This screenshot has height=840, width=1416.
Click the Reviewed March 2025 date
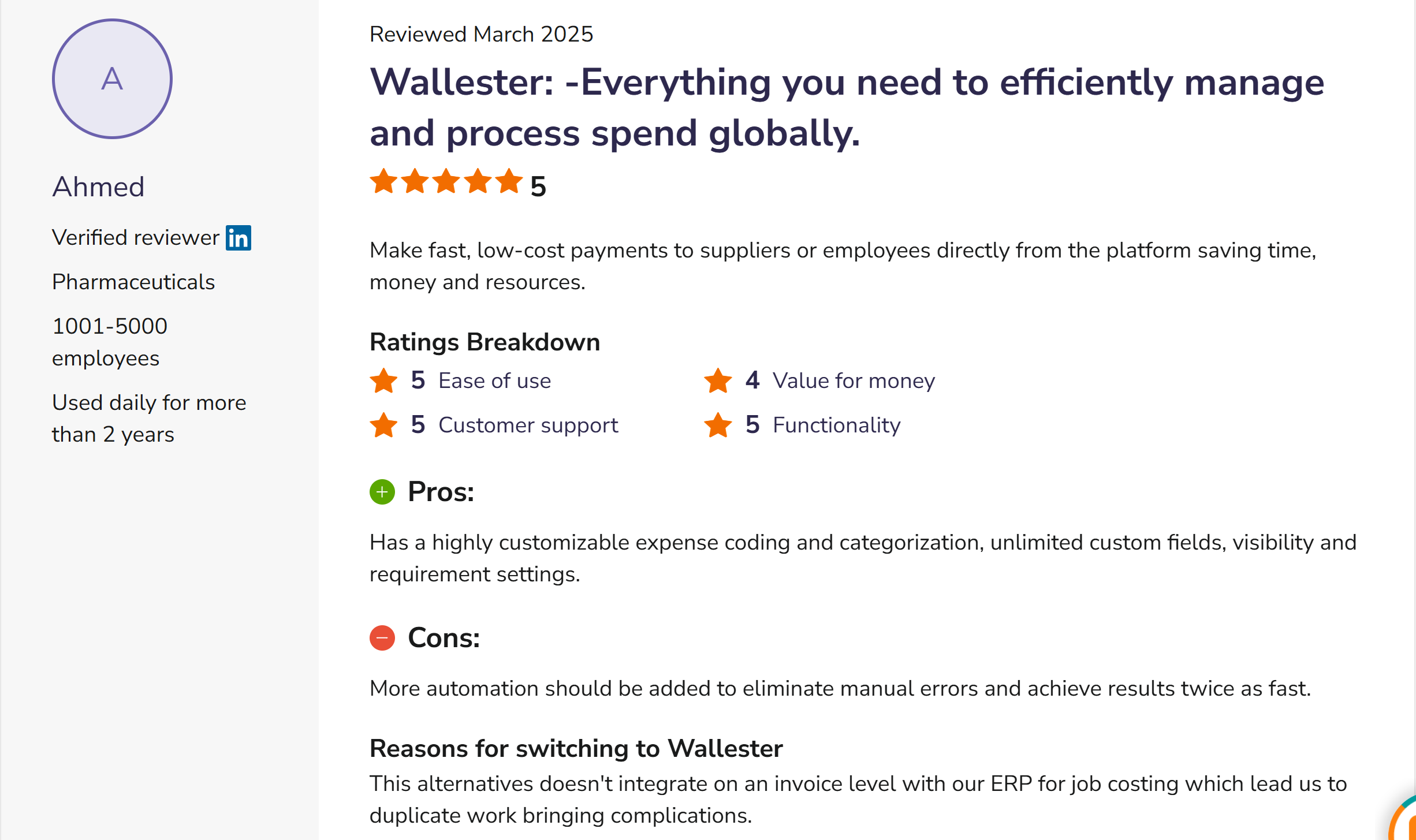pyautogui.click(x=481, y=35)
